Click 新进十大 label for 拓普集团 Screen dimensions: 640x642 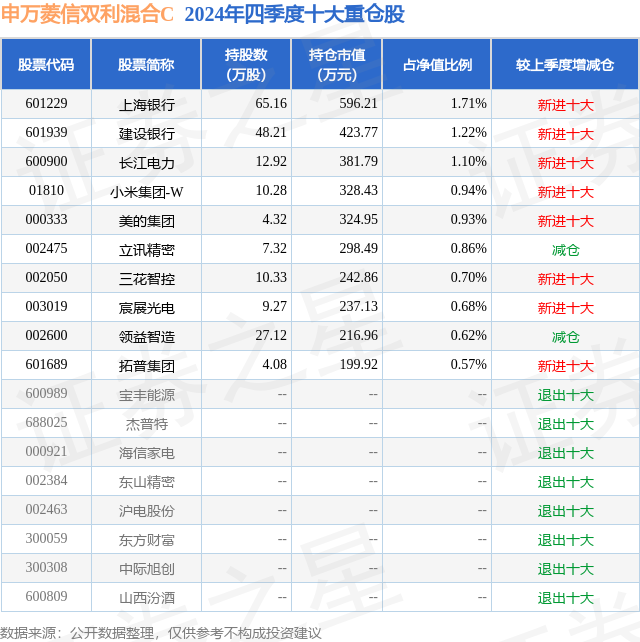click(x=565, y=366)
